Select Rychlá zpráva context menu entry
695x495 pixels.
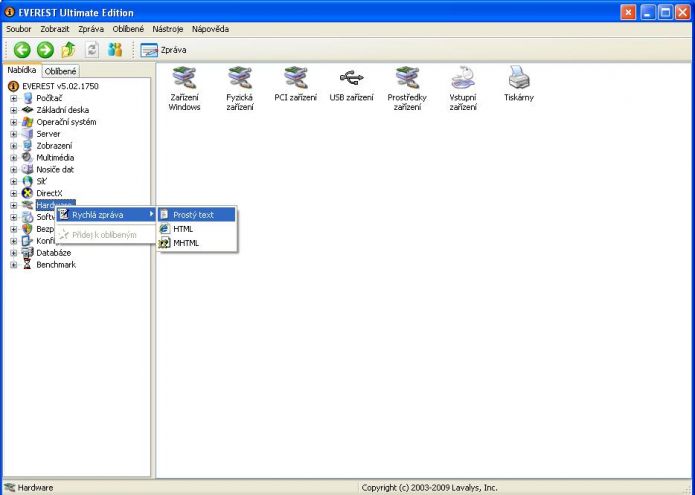tap(106, 214)
